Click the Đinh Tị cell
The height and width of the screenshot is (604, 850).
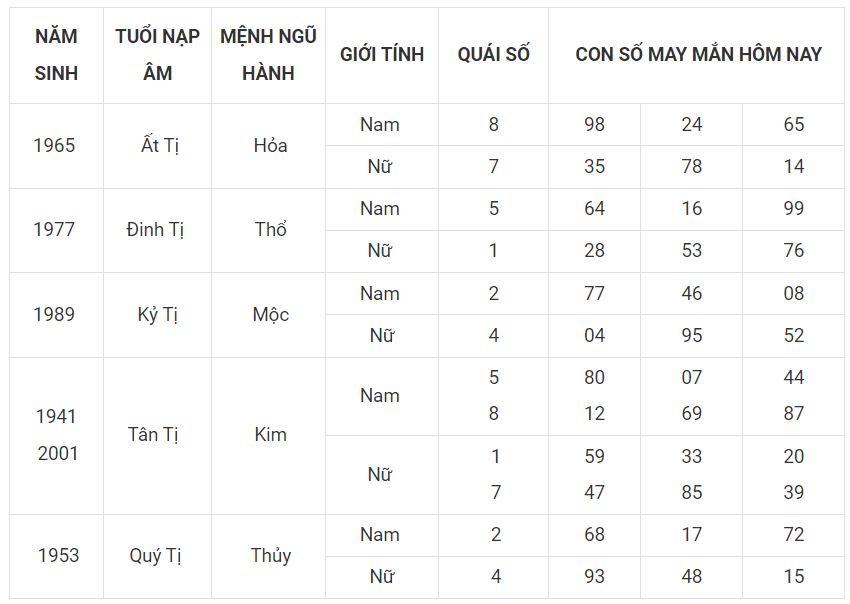click(155, 230)
